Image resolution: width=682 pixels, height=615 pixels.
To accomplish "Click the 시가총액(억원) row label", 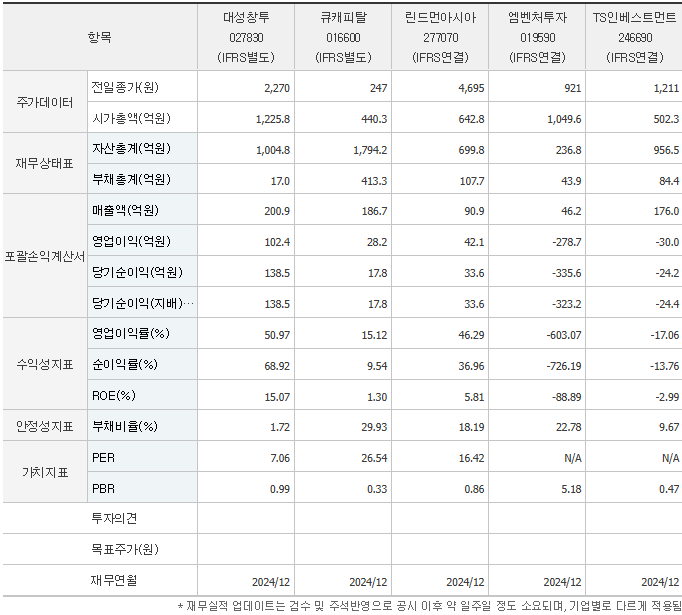I will pyautogui.click(x=131, y=118).
